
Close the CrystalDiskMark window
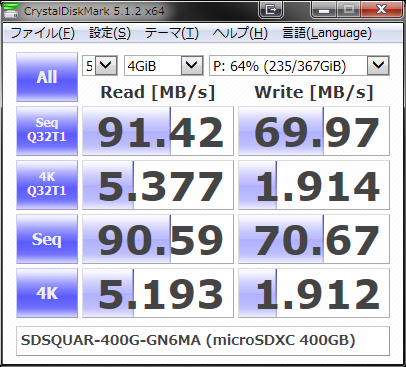click(381, 10)
